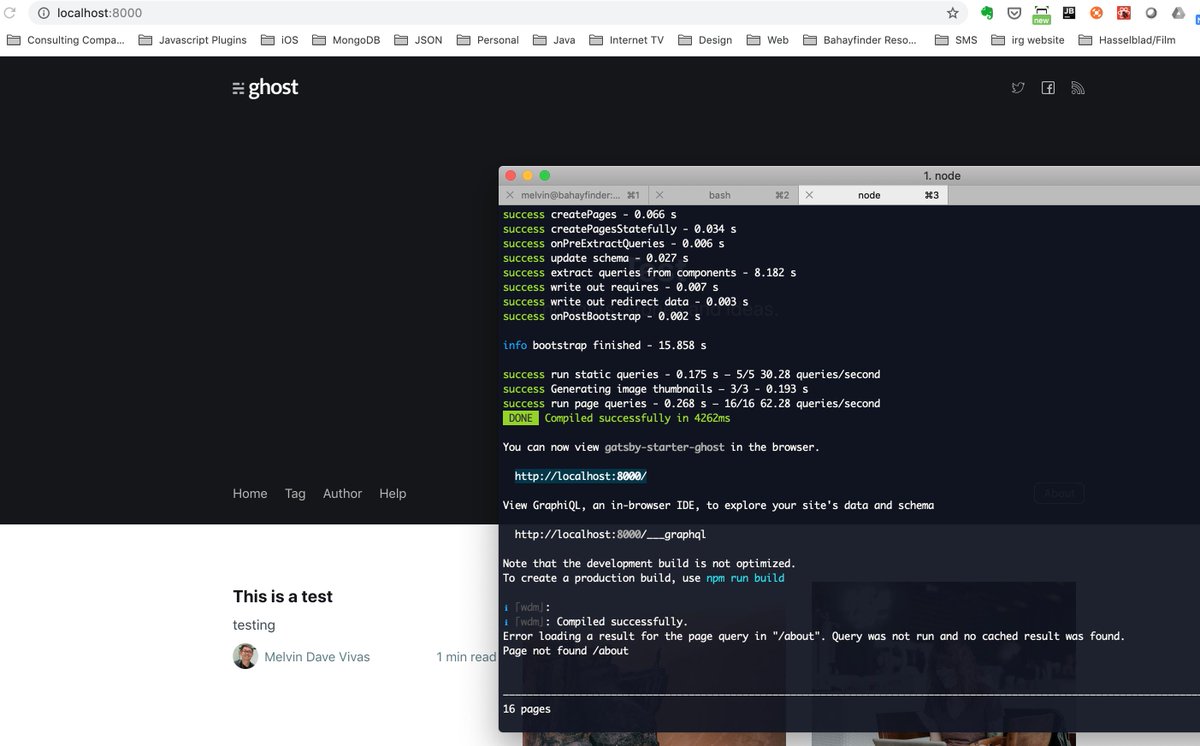The image size is (1200, 746).
Task: Open the Pocket extension icon
Action: (1014, 13)
